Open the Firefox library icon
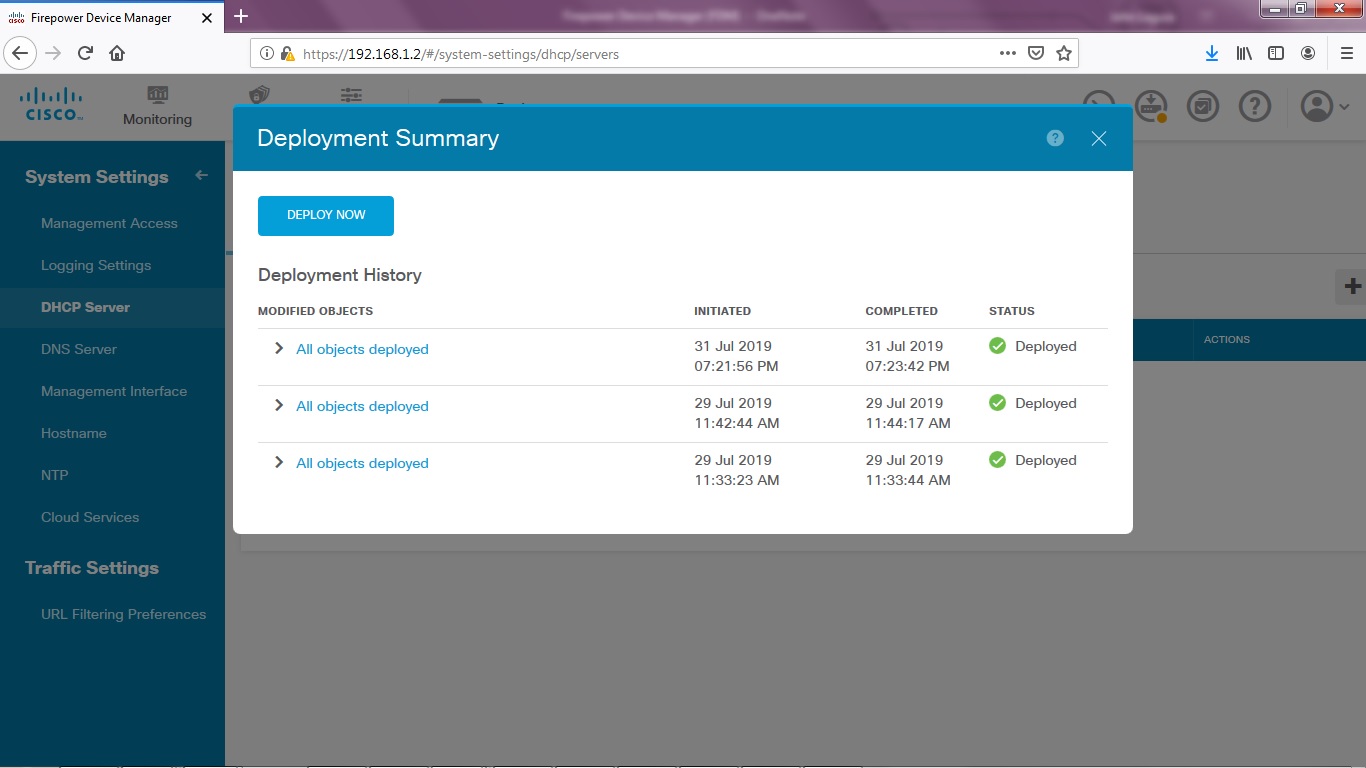This screenshot has height=768, width=1366. pyautogui.click(x=1243, y=52)
